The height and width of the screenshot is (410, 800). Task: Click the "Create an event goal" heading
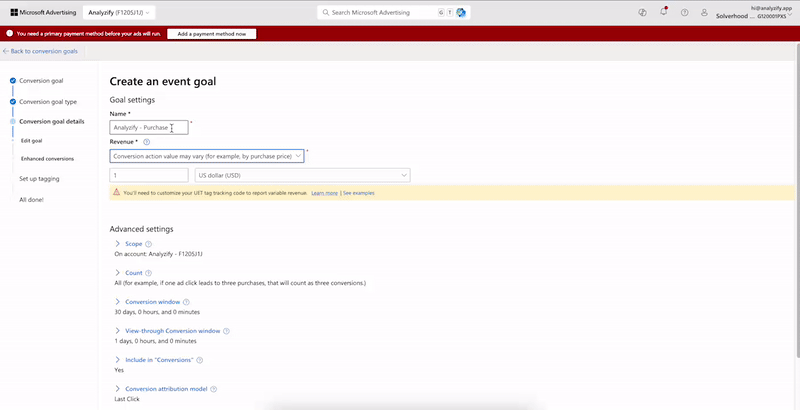coord(163,81)
